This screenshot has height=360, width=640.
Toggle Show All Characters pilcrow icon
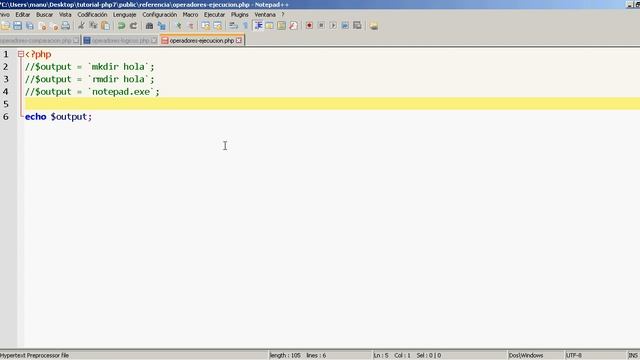(x=245, y=26)
